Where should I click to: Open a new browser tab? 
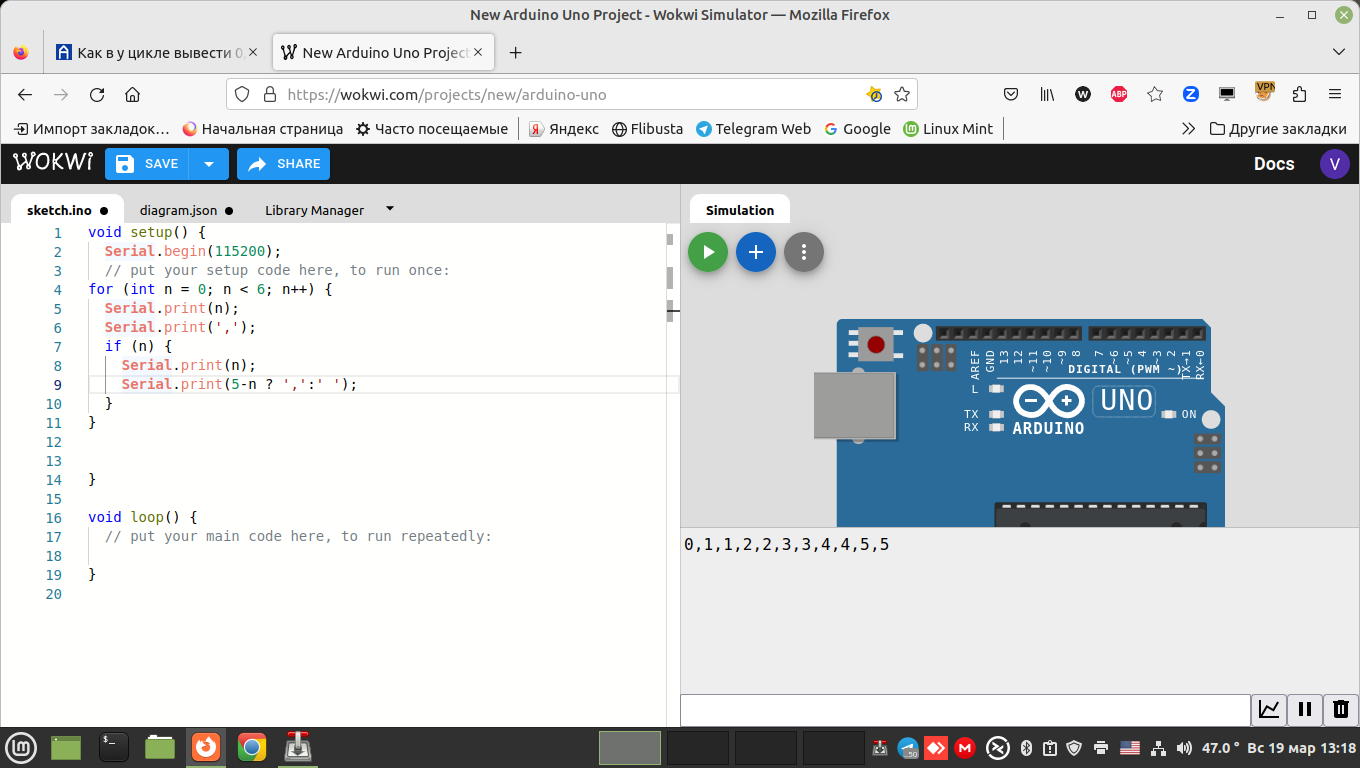coord(516,52)
